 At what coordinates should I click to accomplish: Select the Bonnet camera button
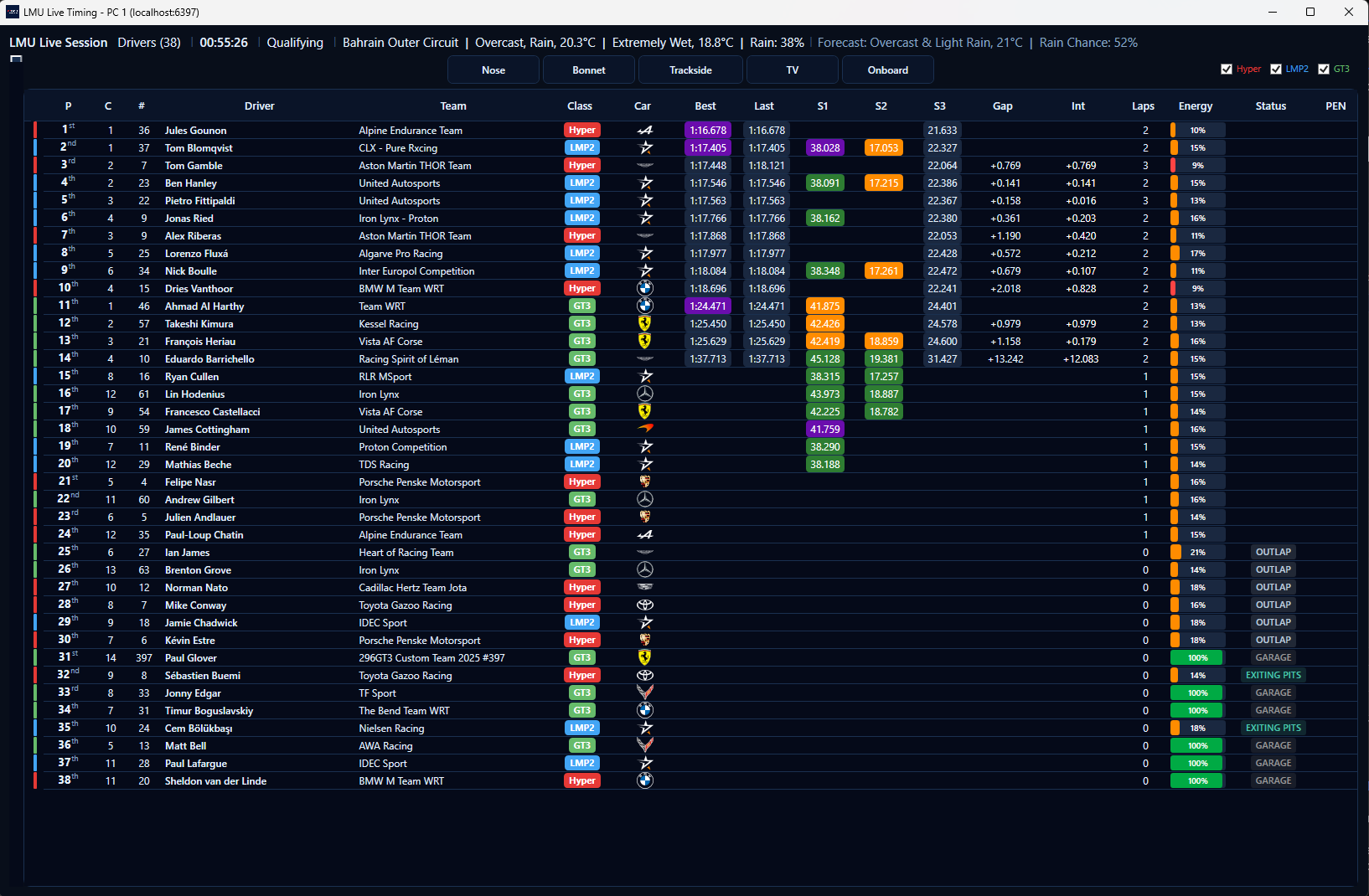click(589, 70)
